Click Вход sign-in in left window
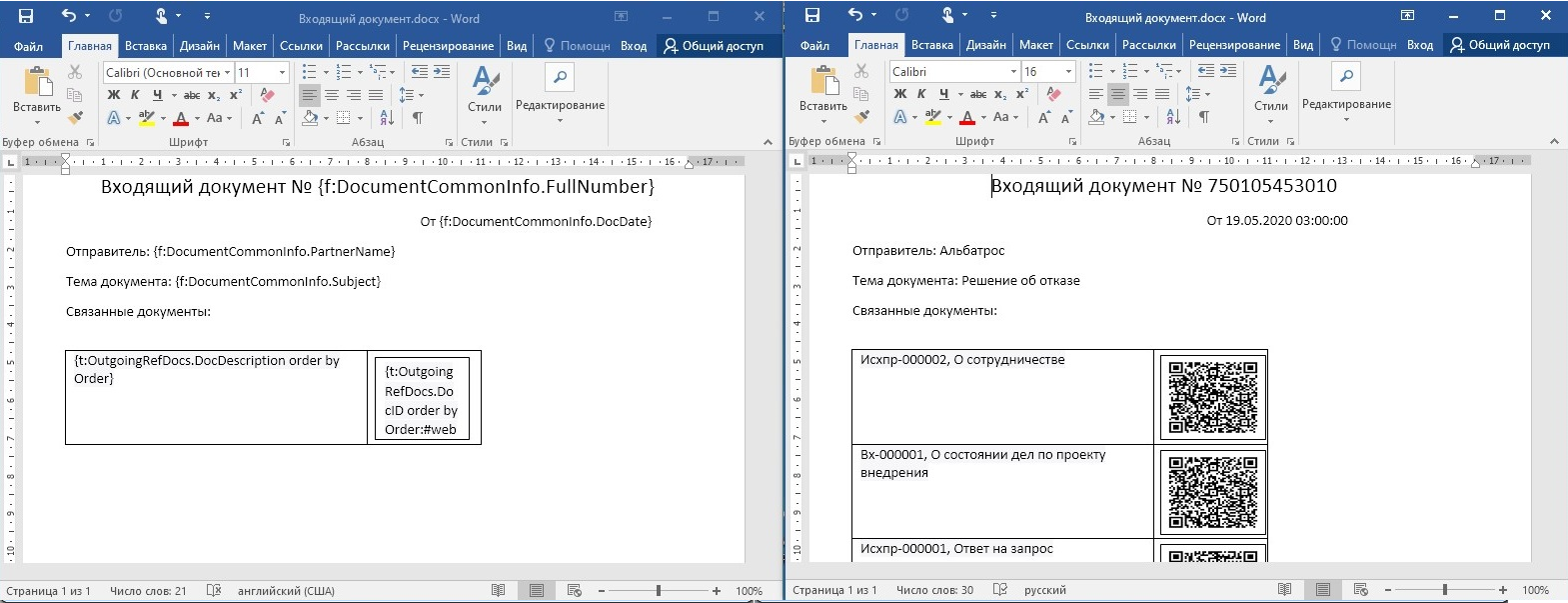This screenshot has height=603, width=1568. 634,46
